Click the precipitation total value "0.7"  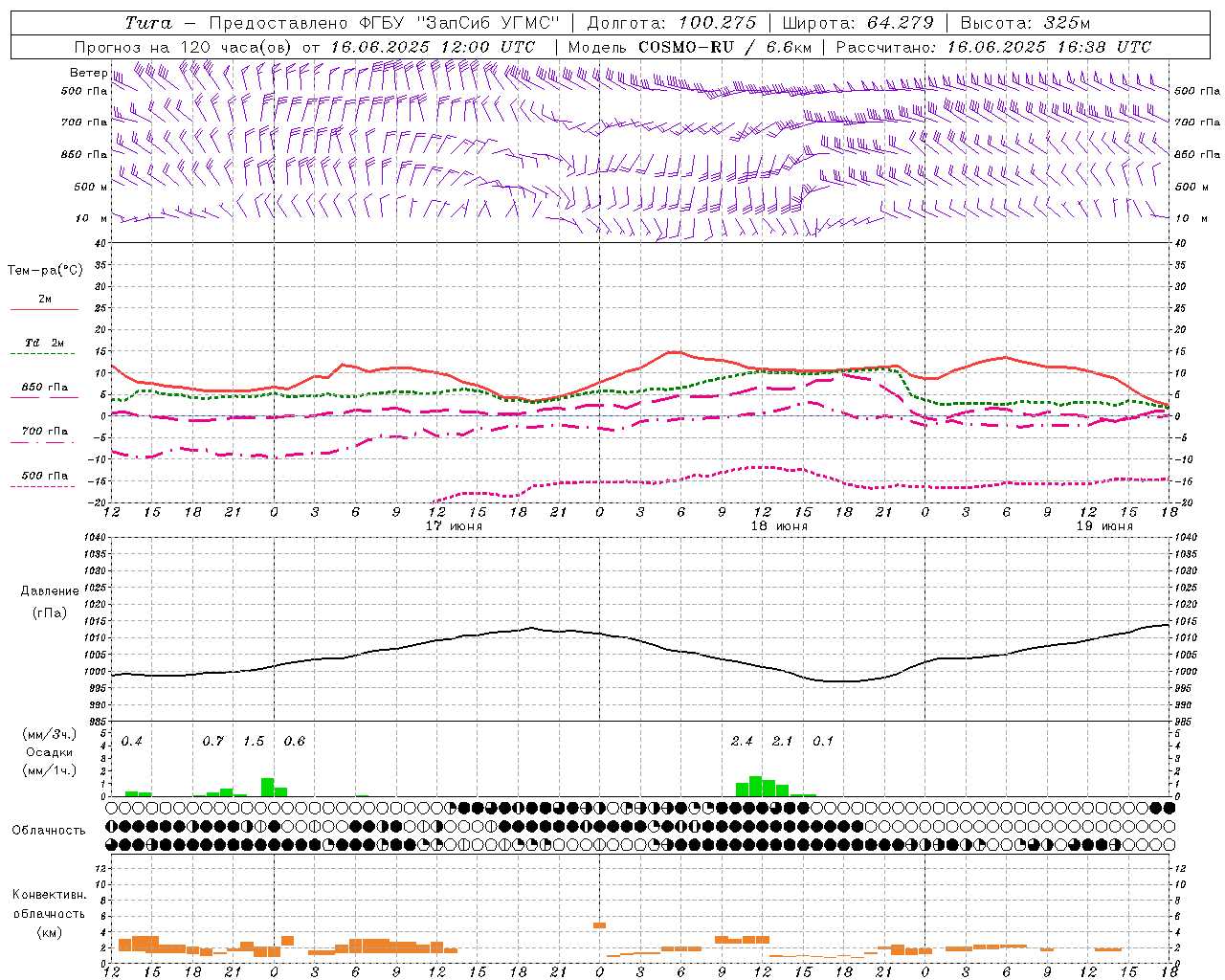[213, 742]
